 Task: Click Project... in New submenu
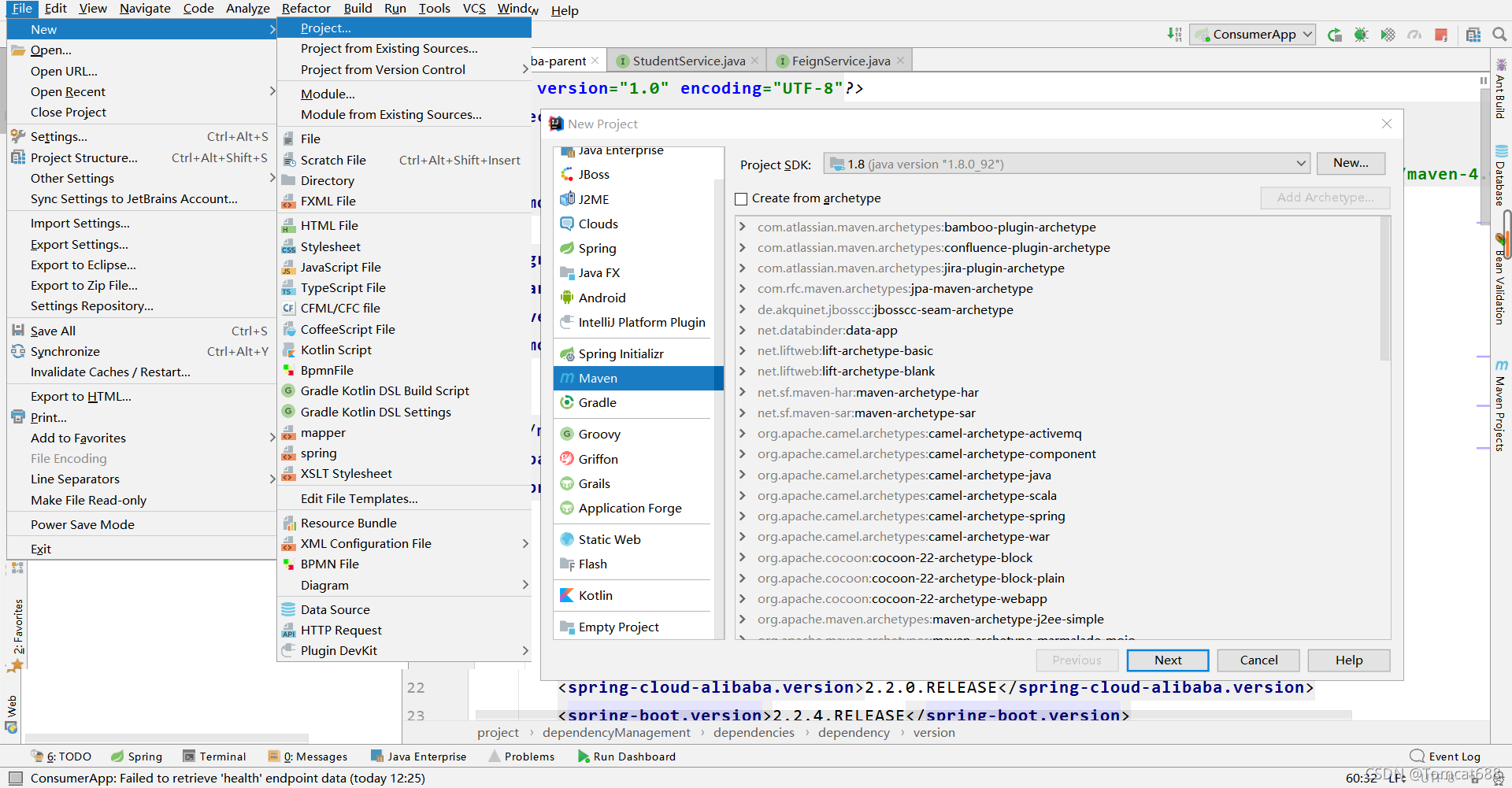pyautogui.click(x=404, y=28)
